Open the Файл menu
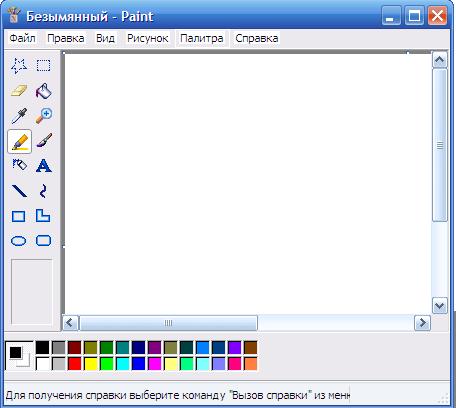The height and width of the screenshot is (408, 456). 22,38
